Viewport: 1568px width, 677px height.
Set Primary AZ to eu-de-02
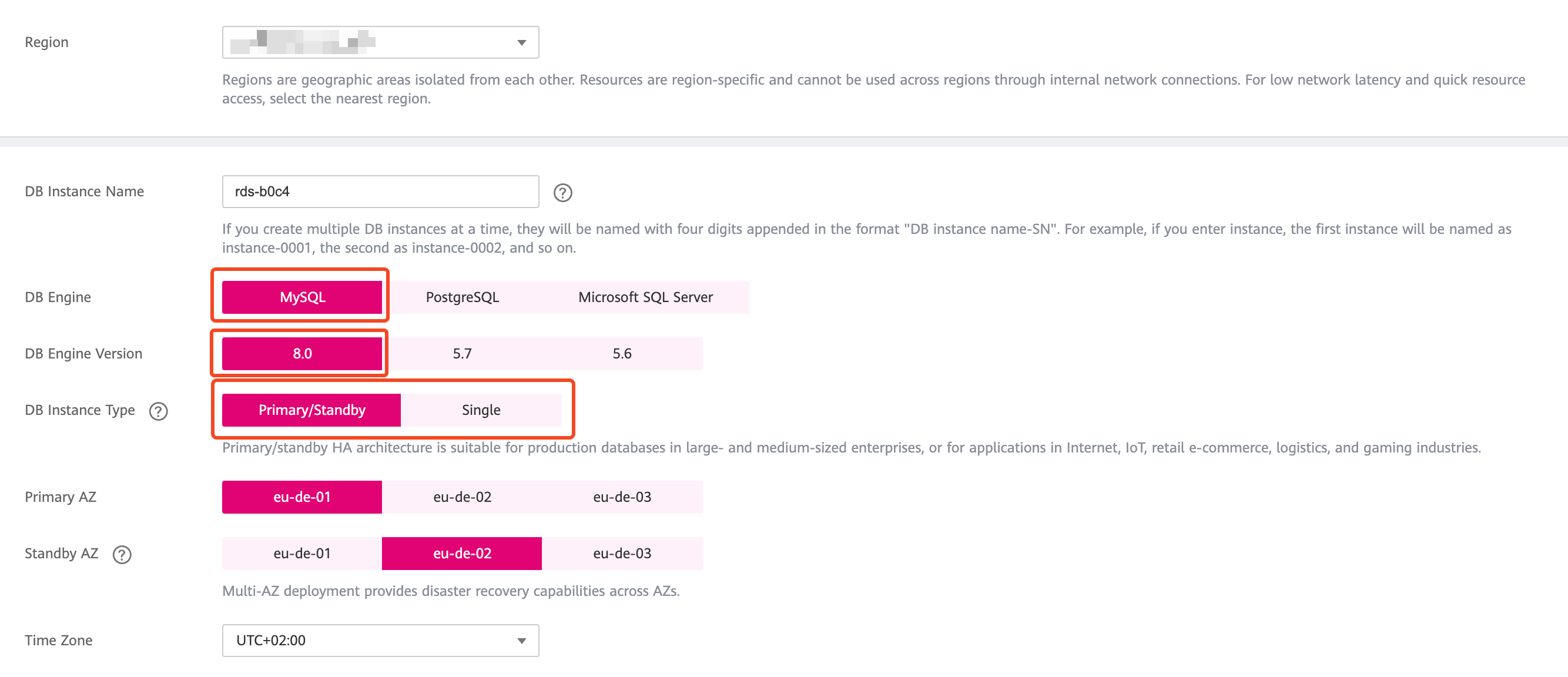[x=462, y=497]
